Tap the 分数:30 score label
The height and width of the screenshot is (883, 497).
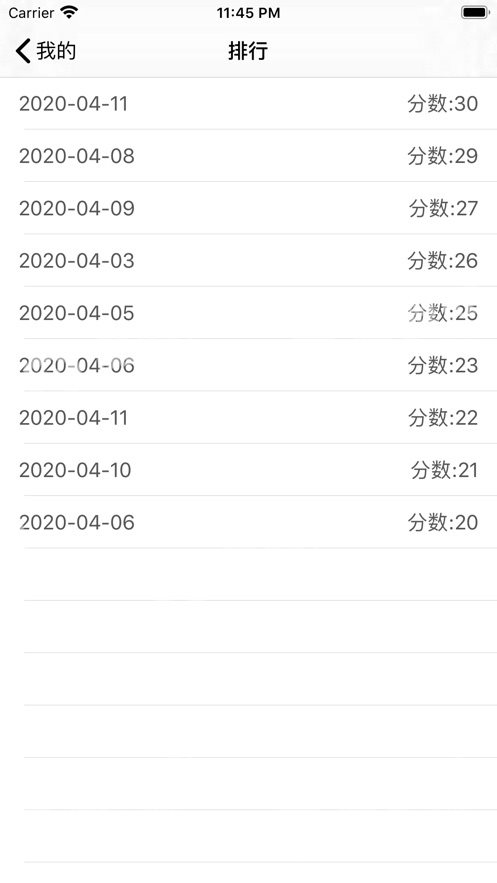coord(443,104)
